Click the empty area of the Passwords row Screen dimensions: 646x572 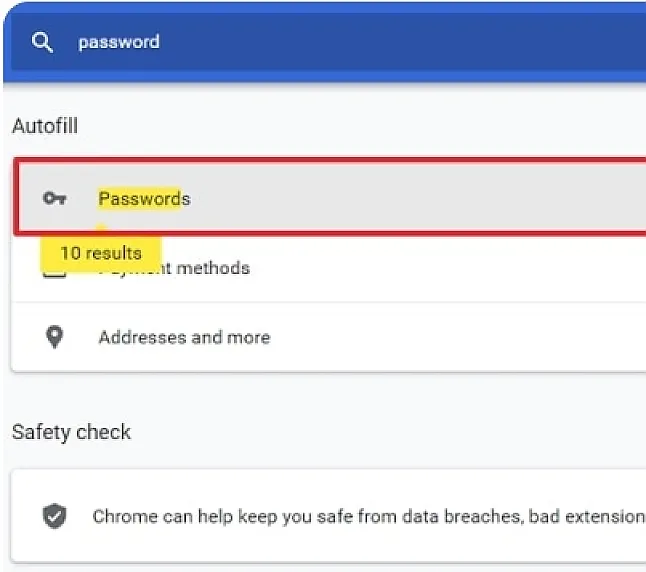pyautogui.click(x=412, y=198)
